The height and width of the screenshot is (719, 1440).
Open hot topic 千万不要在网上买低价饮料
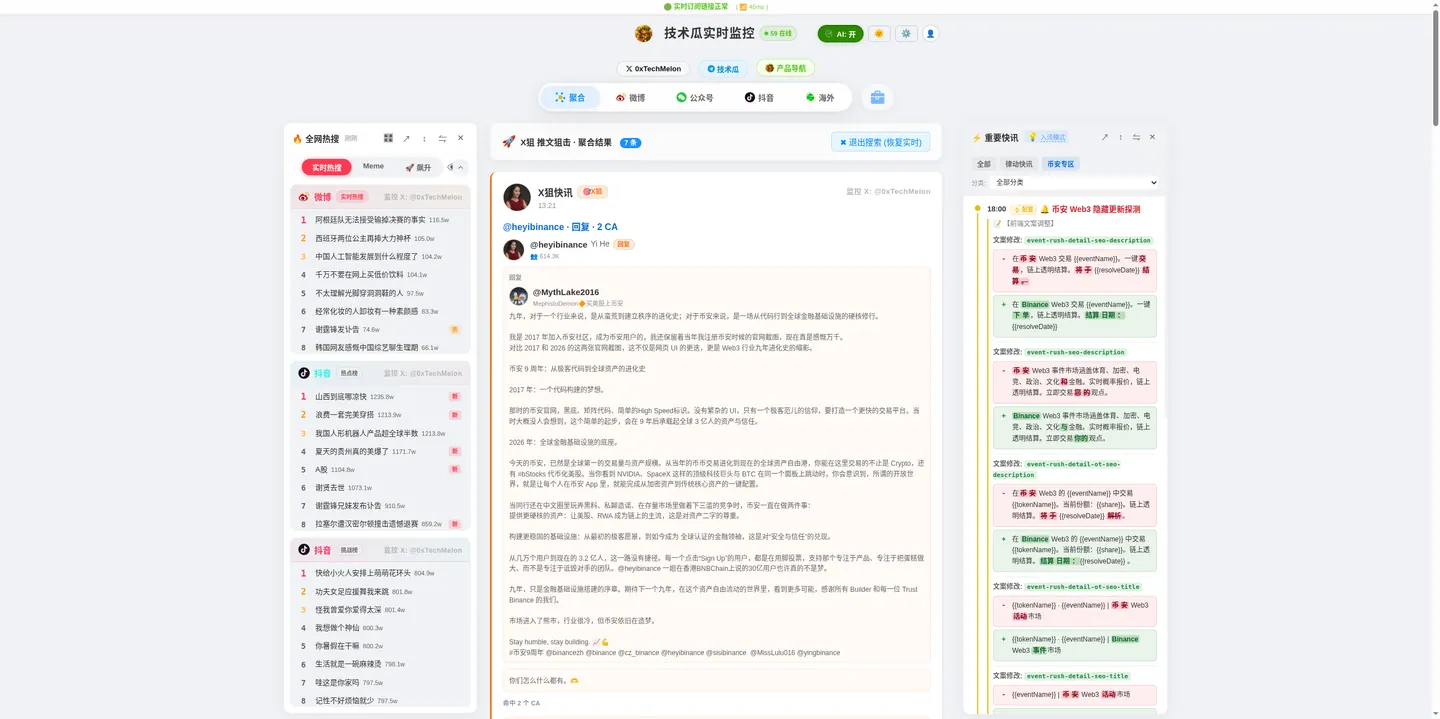(359, 274)
